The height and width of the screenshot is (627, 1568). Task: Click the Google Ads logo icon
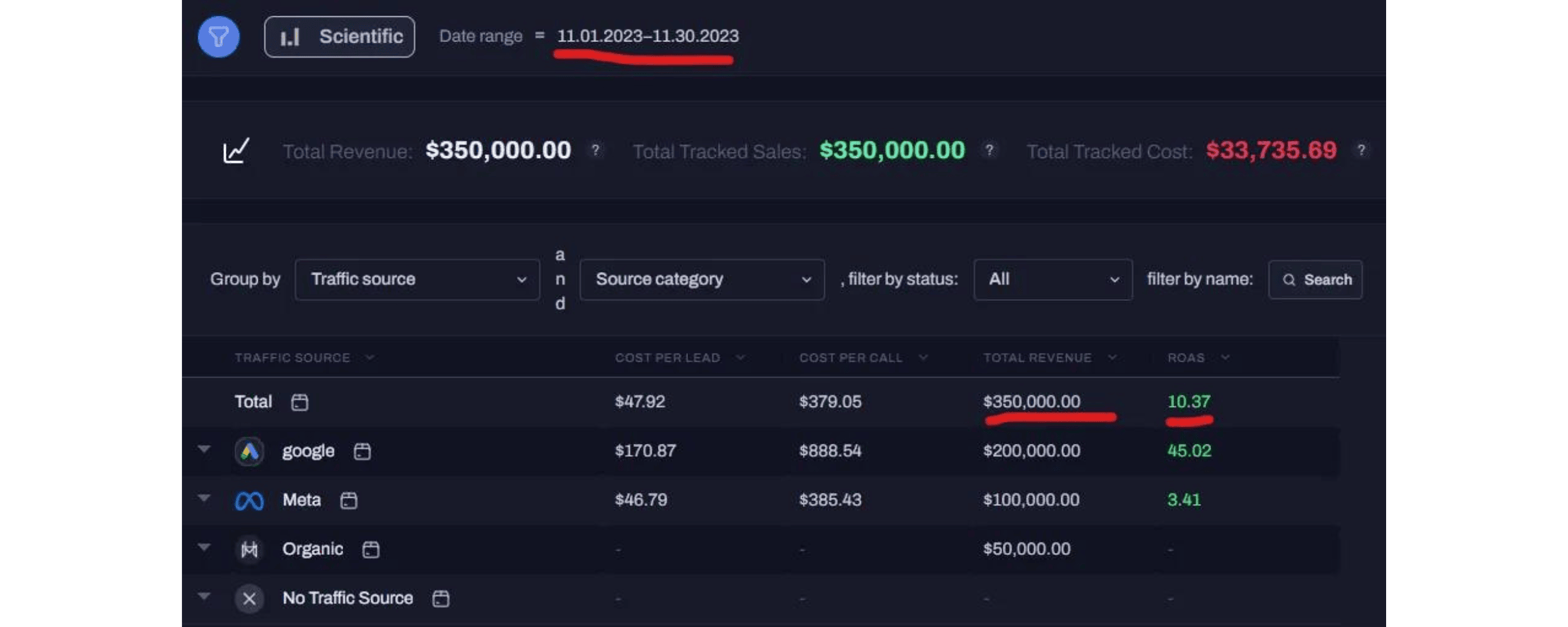coord(249,451)
